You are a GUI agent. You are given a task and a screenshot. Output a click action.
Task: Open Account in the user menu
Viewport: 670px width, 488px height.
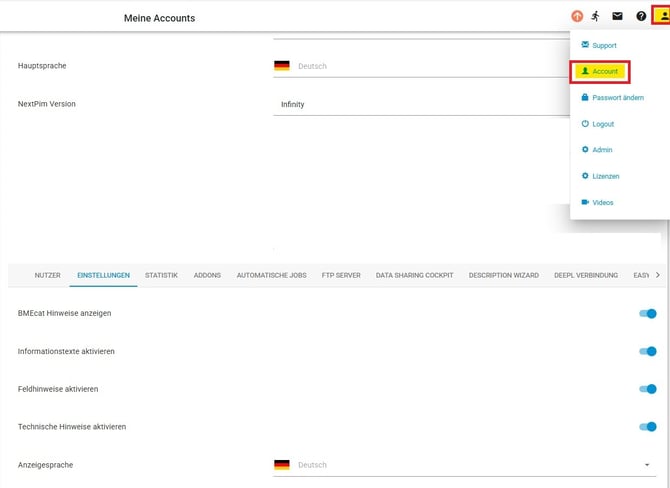pyautogui.click(x=600, y=72)
